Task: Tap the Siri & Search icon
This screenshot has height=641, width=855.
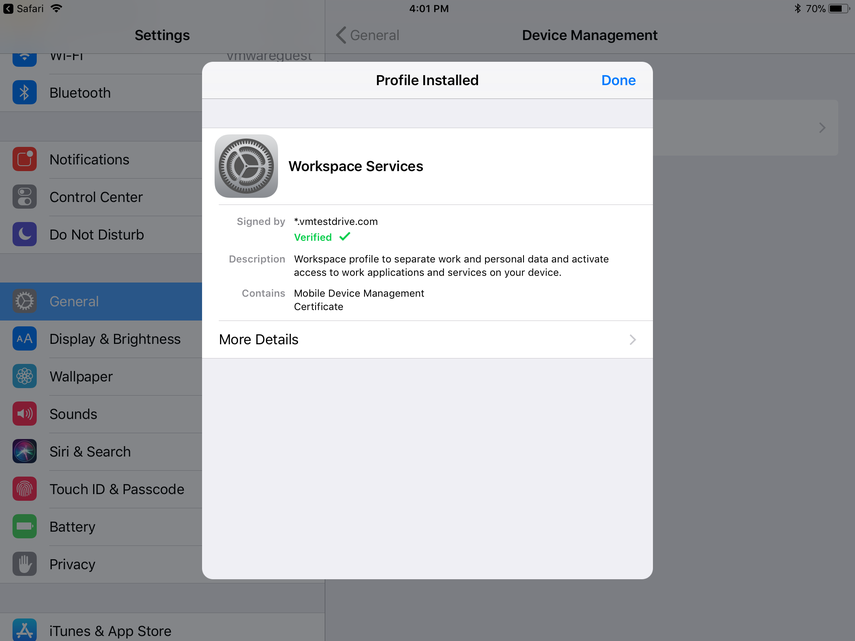Action: point(25,451)
